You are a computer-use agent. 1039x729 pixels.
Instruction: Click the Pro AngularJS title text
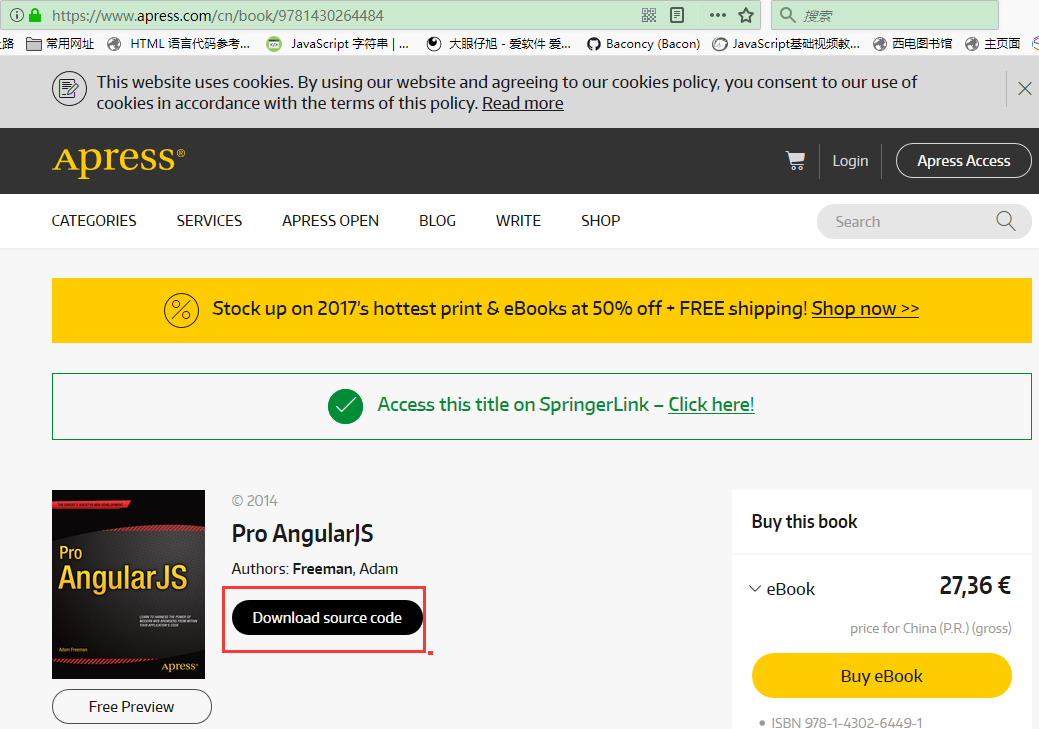(303, 533)
